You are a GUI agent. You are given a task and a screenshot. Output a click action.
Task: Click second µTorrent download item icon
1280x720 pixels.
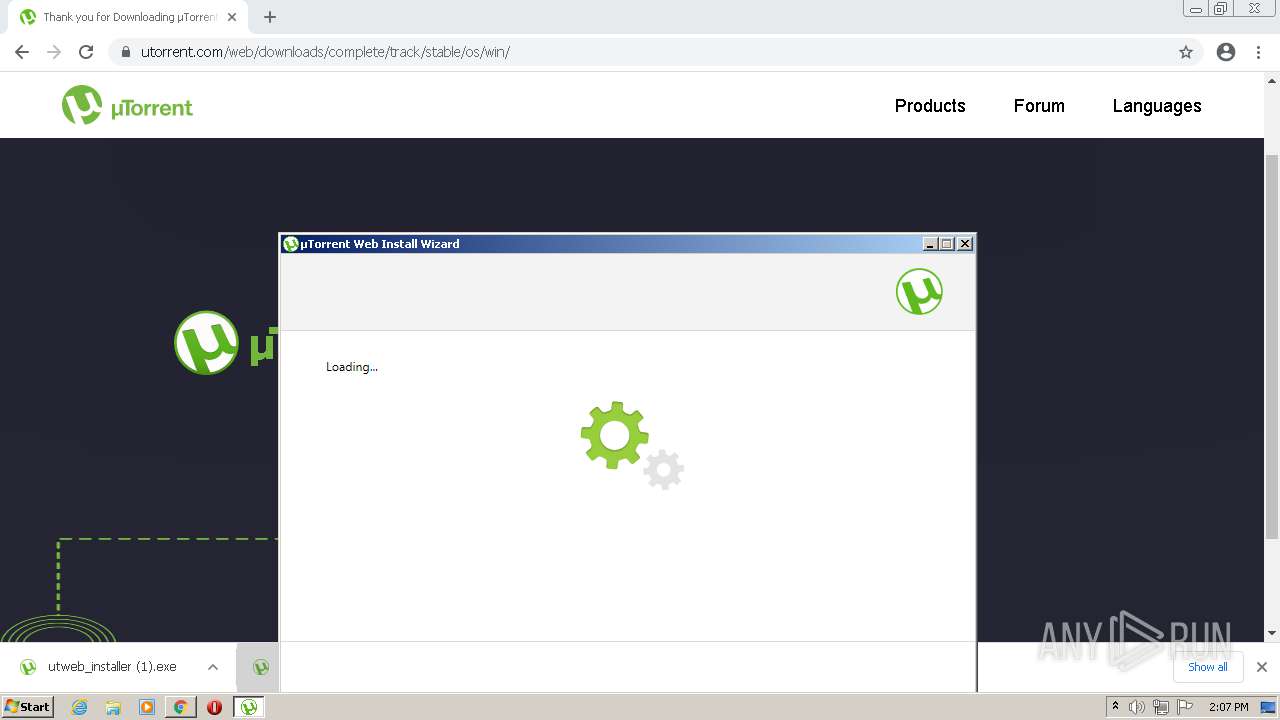(x=261, y=667)
